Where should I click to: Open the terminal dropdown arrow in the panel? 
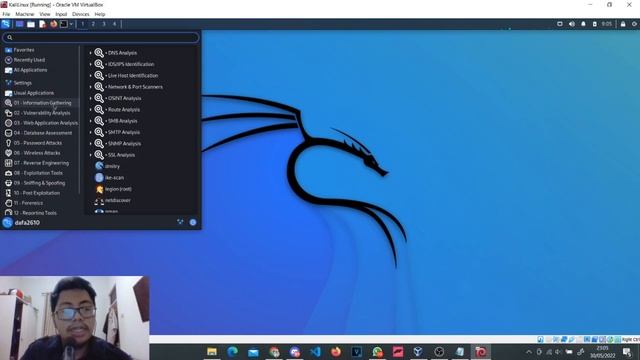click(71, 24)
